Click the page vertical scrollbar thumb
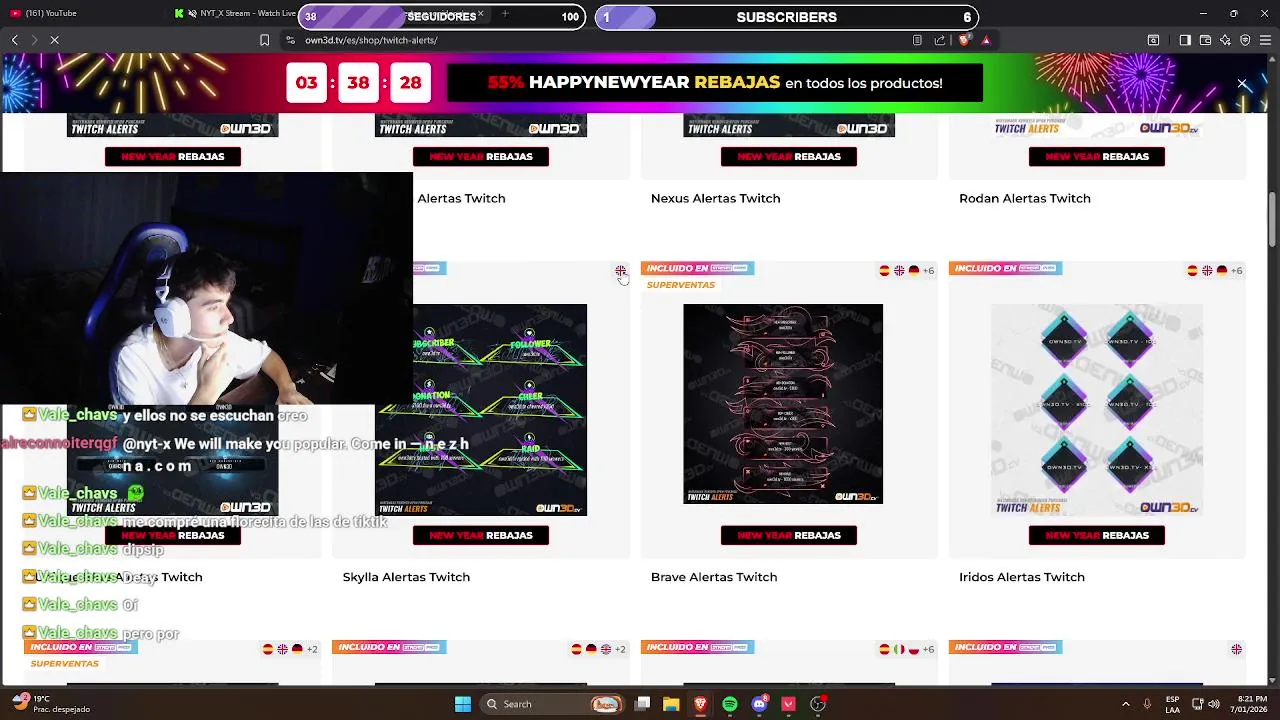The height and width of the screenshot is (720, 1280). point(1273,217)
